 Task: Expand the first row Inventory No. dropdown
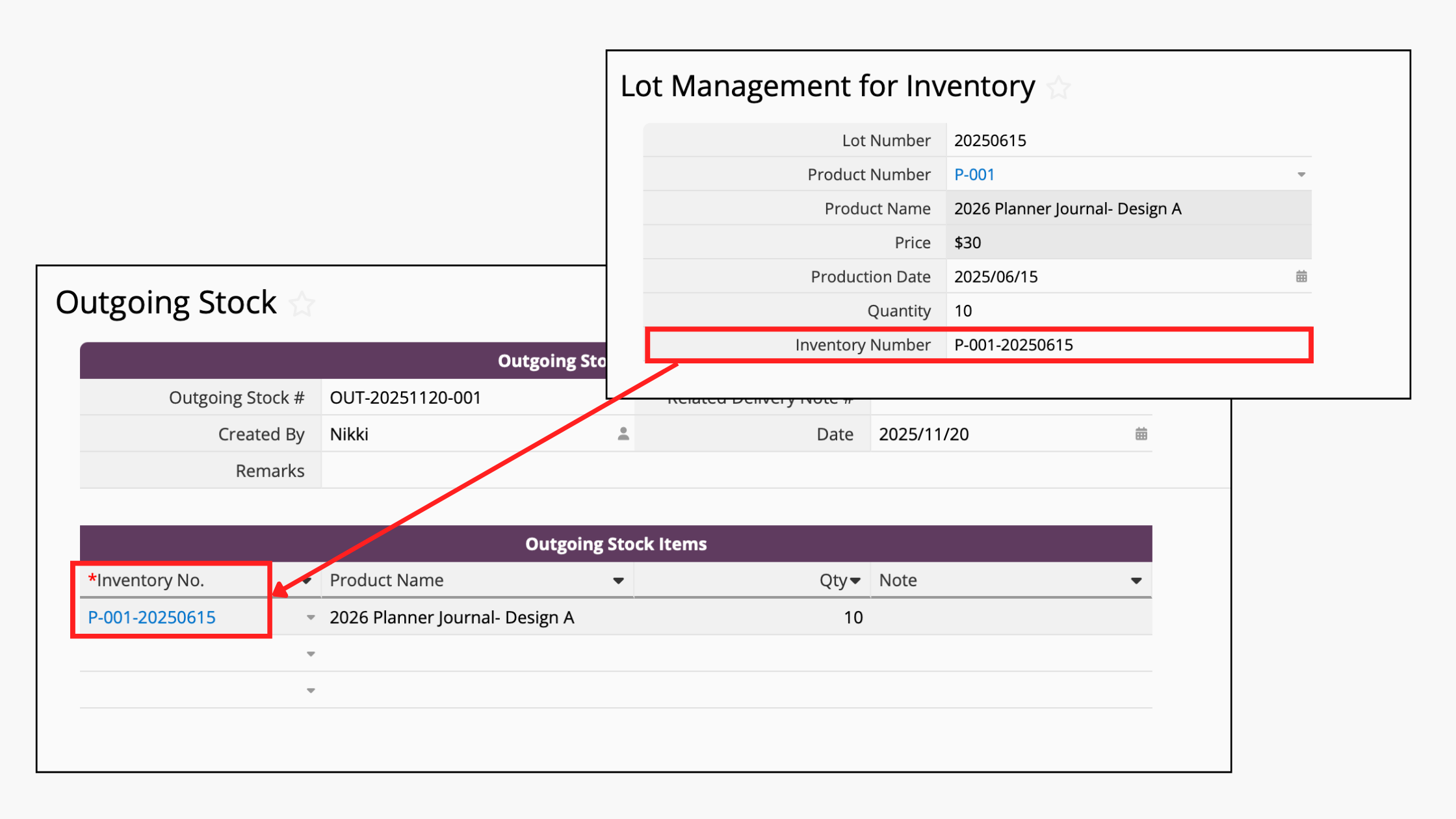point(311,617)
